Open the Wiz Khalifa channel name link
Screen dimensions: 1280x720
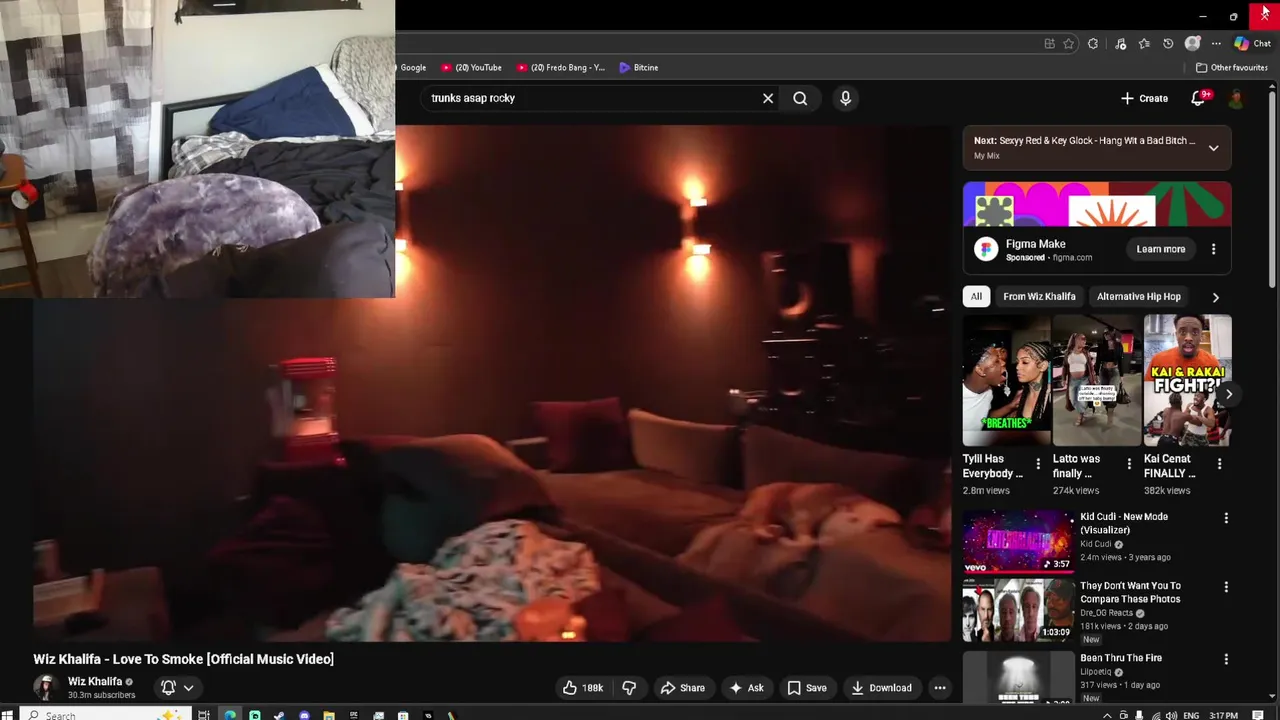pos(95,682)
